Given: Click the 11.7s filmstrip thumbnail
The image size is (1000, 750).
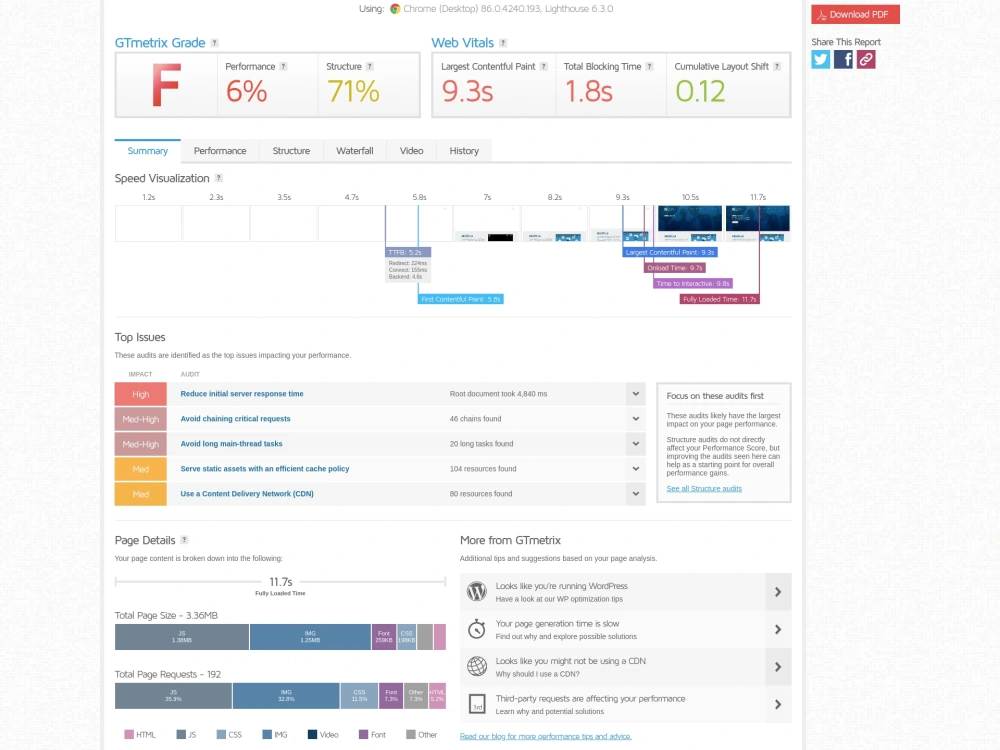Looking at the screenshot, I should click(758, 223).
